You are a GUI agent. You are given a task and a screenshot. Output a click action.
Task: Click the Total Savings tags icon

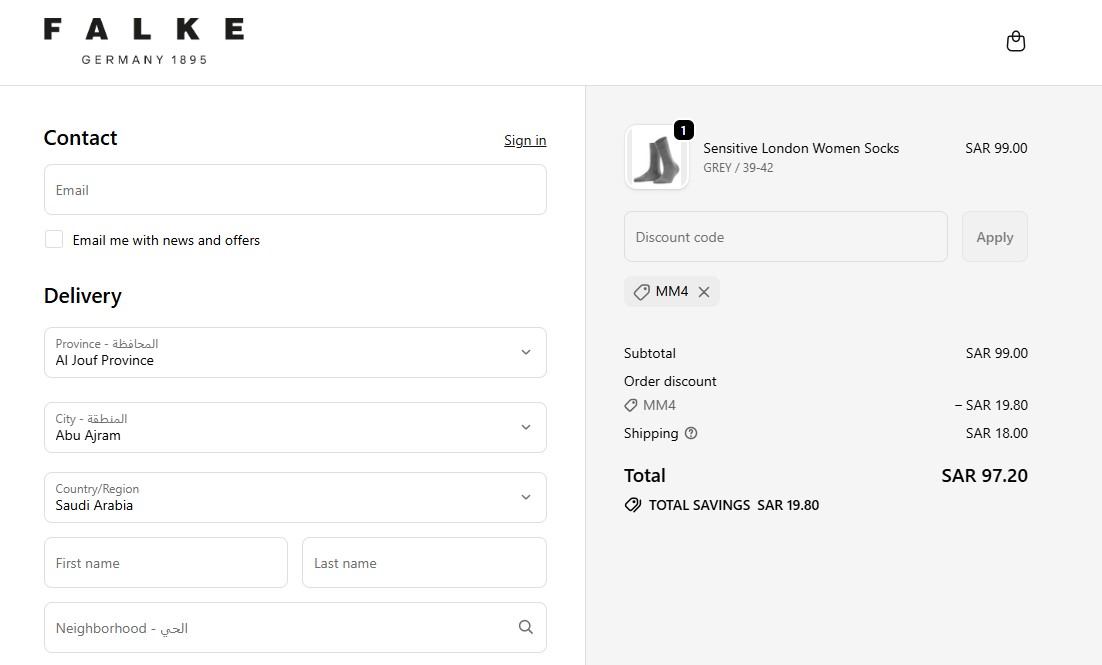click(633, 505)
